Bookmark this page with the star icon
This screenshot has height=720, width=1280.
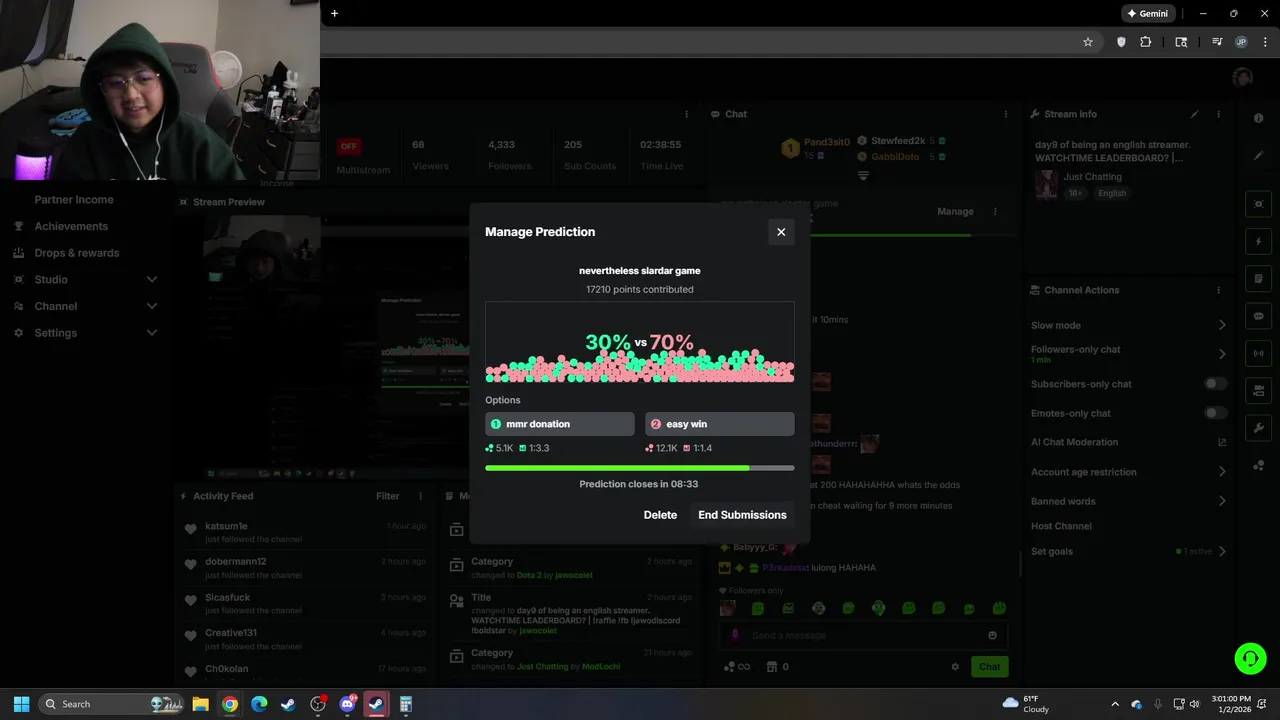pyautogui.click(x=1088, y=42)
